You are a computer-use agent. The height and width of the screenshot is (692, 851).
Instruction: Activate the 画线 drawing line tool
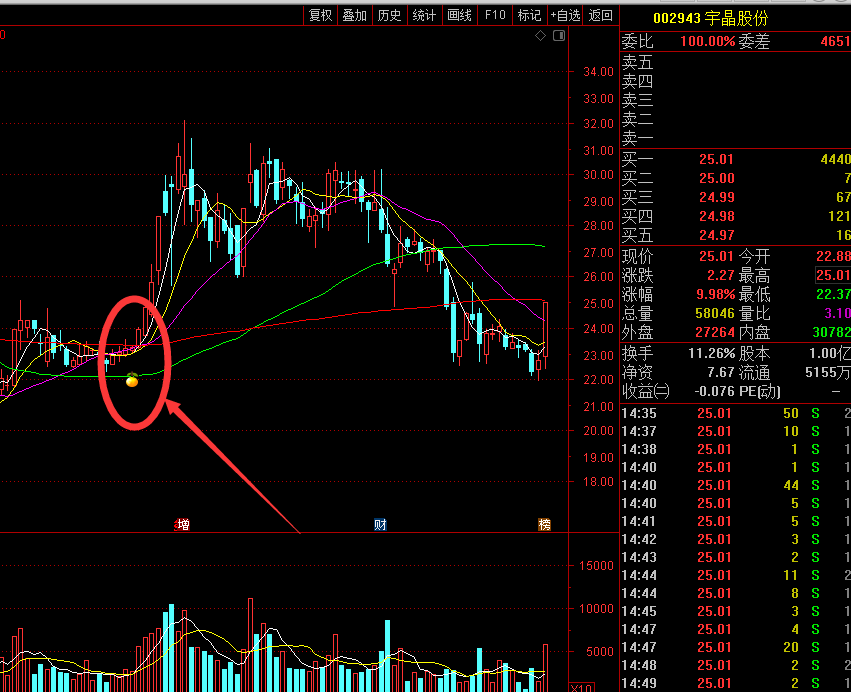click(x=460, y=15)
